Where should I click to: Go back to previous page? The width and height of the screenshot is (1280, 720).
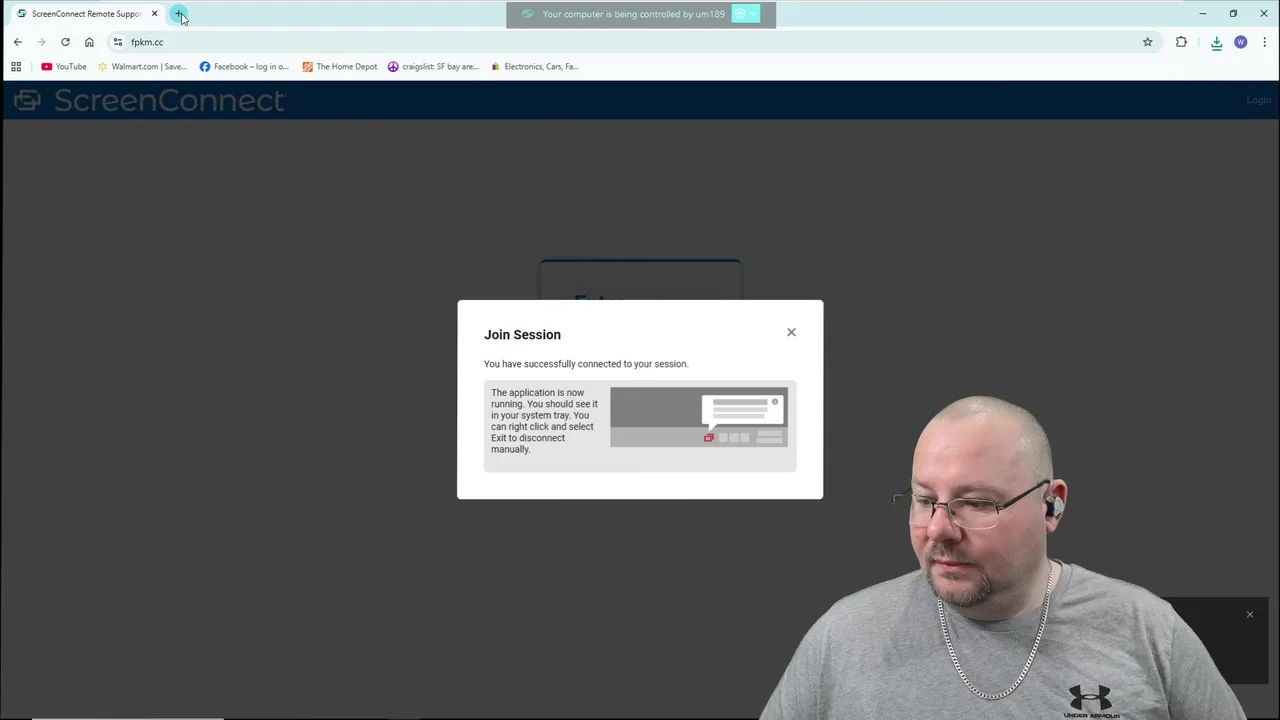(17, 42)
